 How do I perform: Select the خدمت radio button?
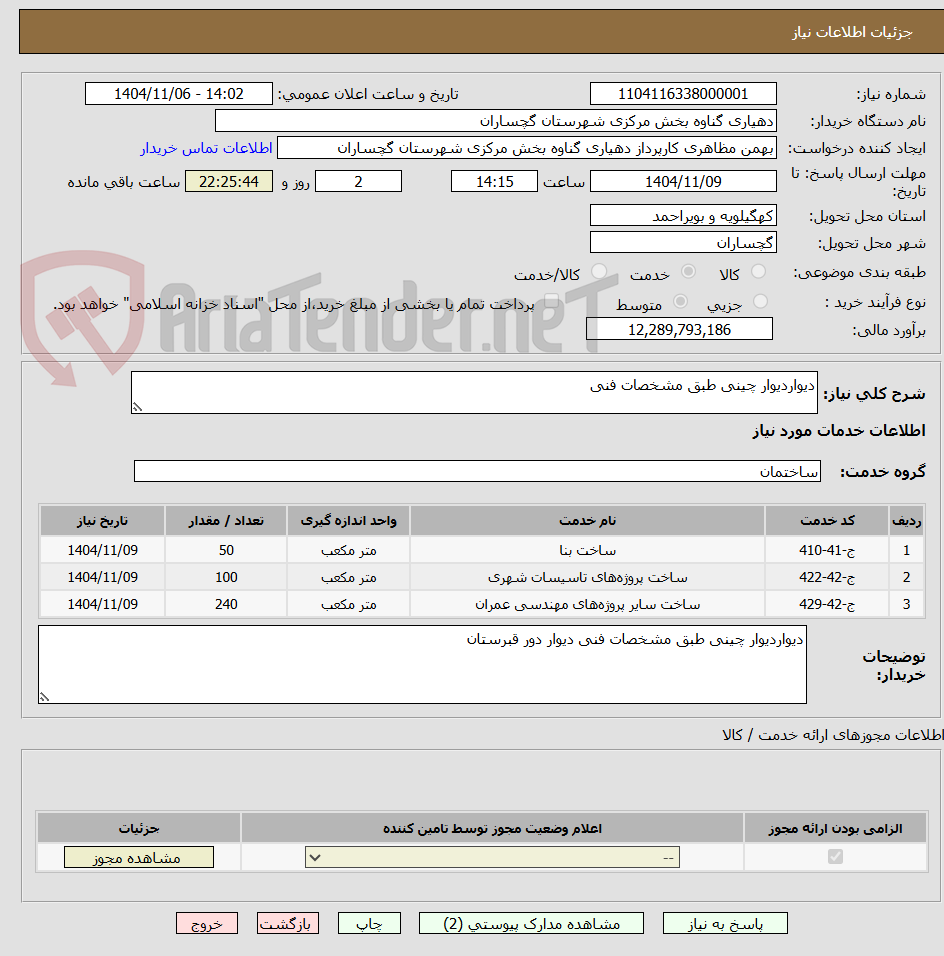pyautogui.click(x=688, y=272)
